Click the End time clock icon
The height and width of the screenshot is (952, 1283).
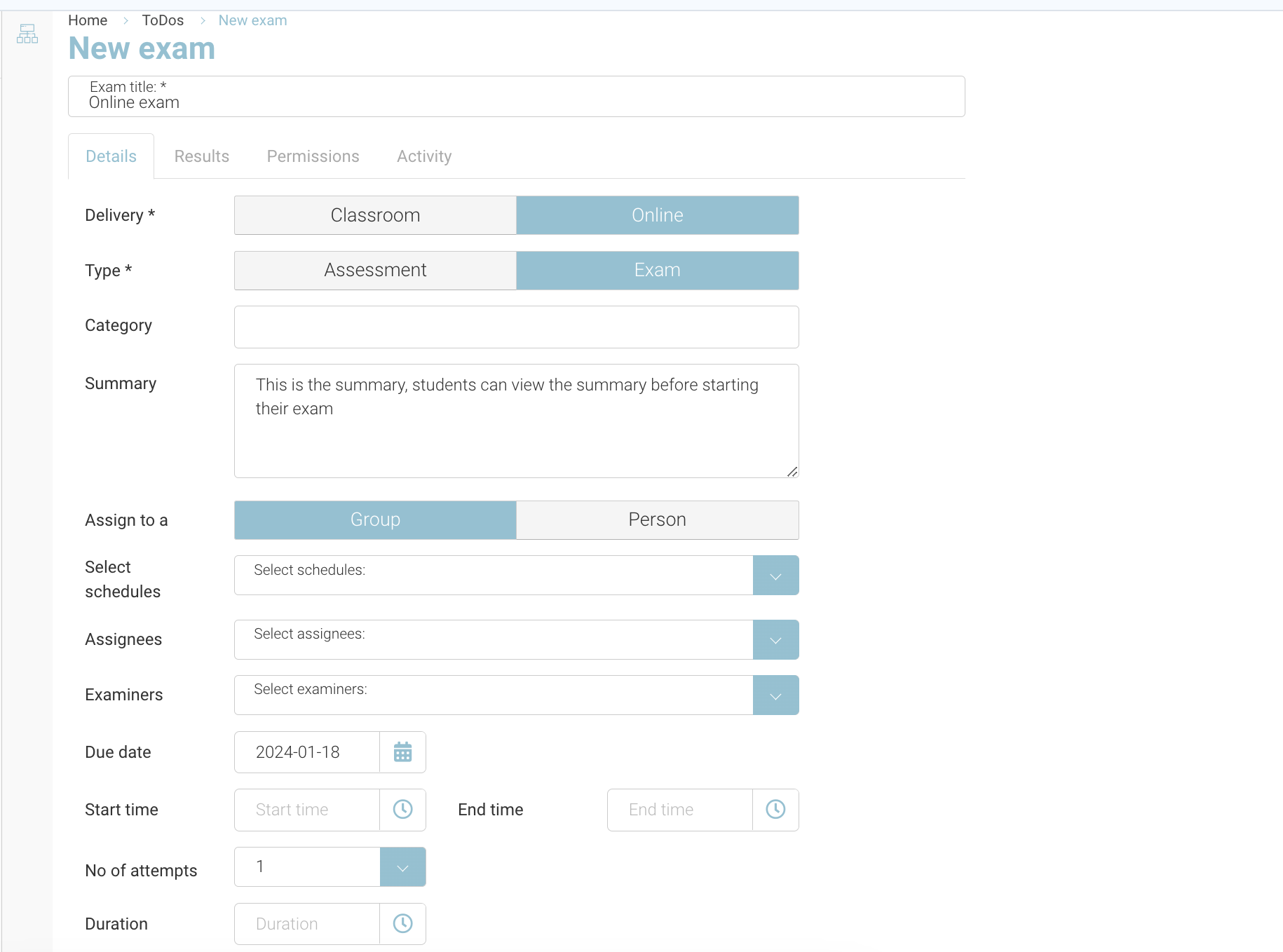775,810
